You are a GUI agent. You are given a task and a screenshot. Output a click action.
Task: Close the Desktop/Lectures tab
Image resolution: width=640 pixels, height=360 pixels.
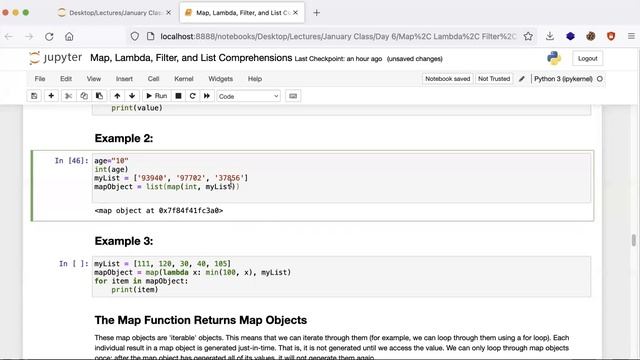click(168, 13)
